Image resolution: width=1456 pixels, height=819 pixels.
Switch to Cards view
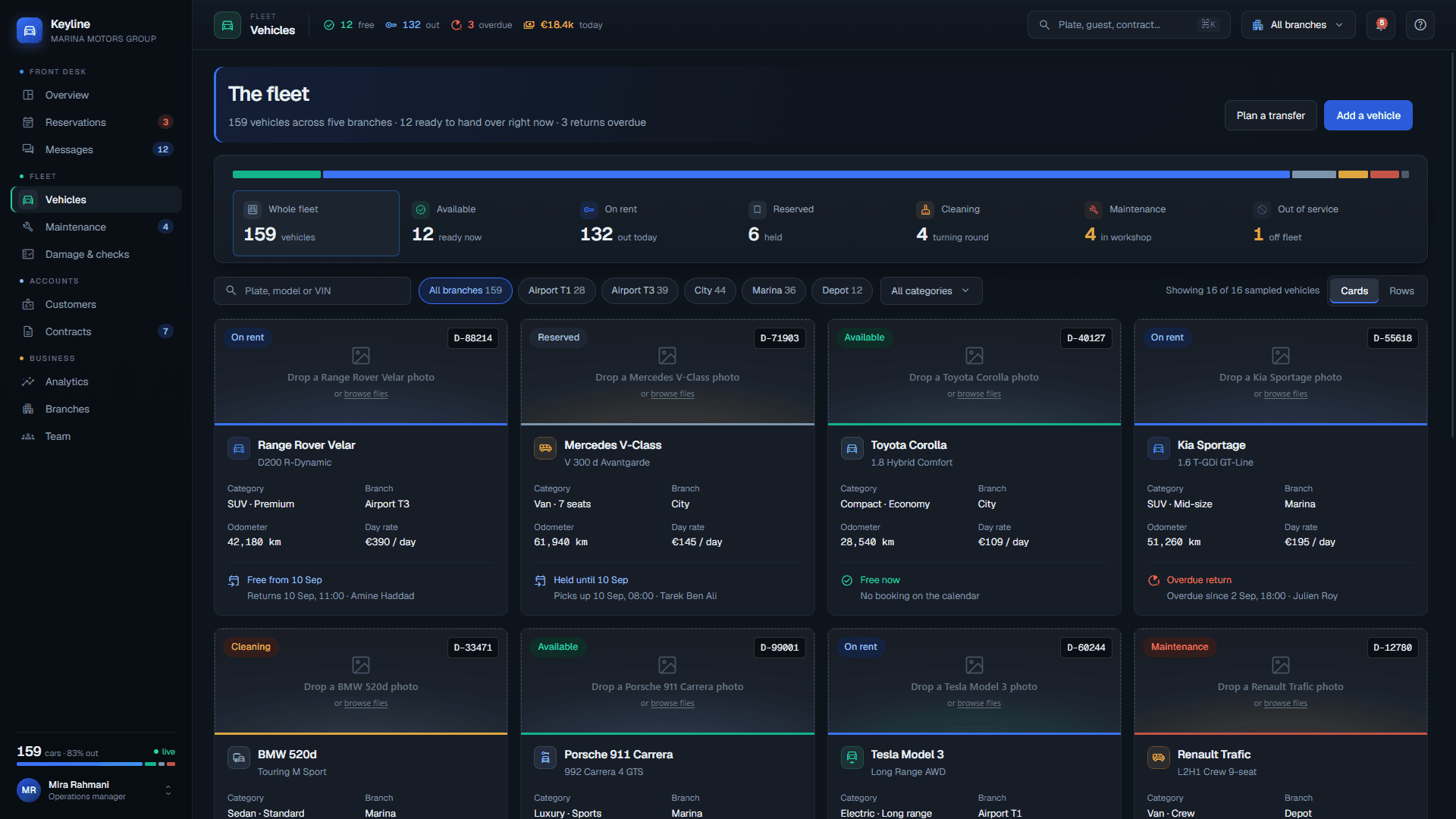pos(1354,290)
